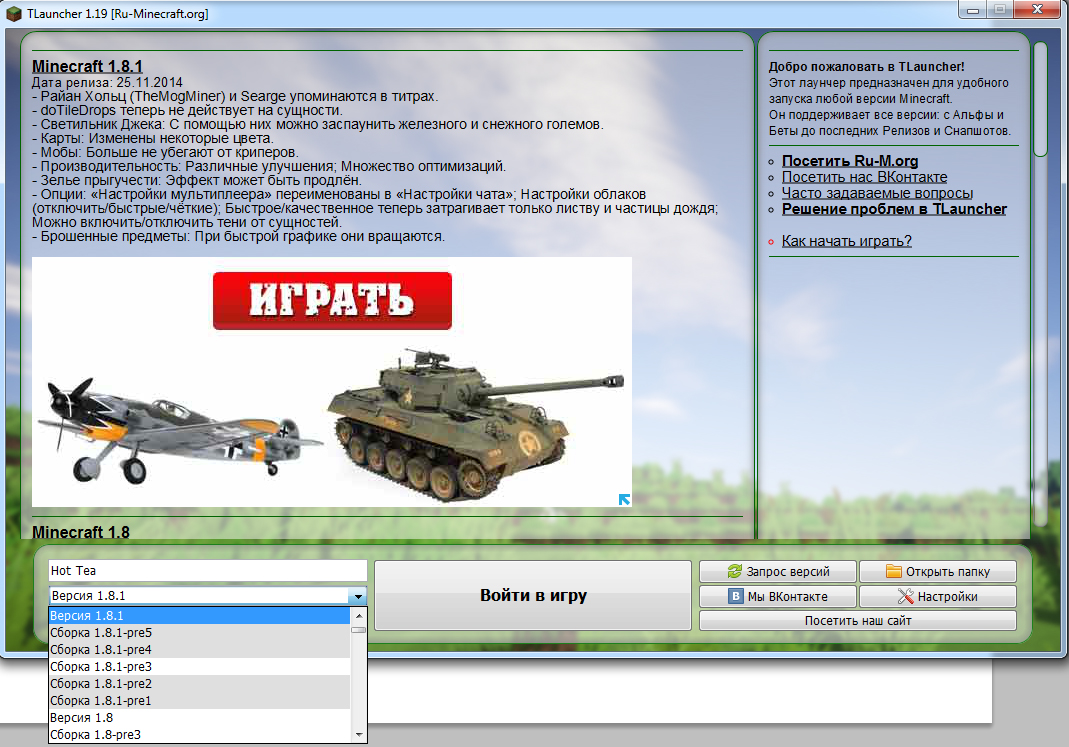Click the tank image in the ad
The height and width of the screenshot is (747, 1069).
click(475, 426)
